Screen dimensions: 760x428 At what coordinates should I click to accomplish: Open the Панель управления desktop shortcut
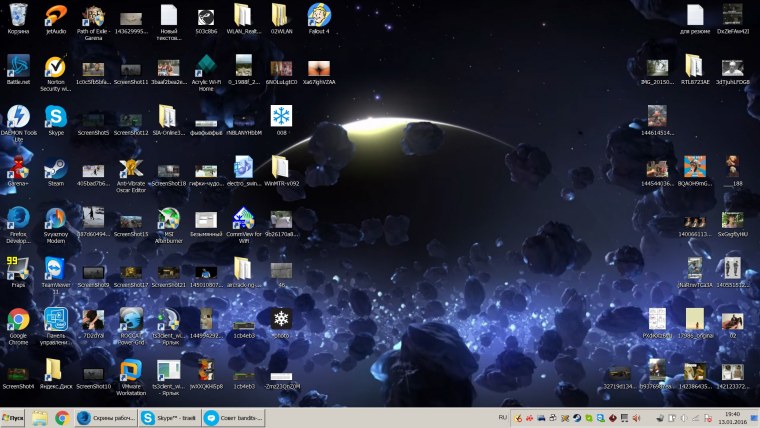(56, 326)
